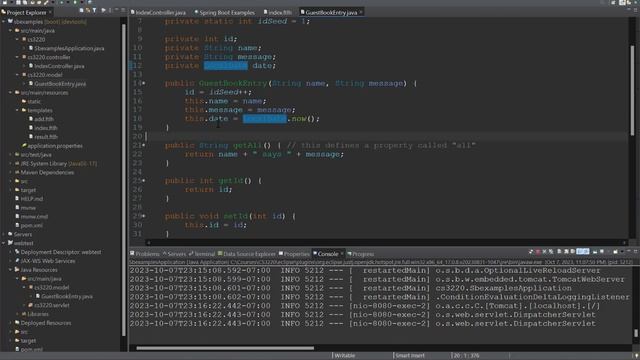Open the Data Source Explorer tab
The image size is (640, 360).
(x=247, y=254)
